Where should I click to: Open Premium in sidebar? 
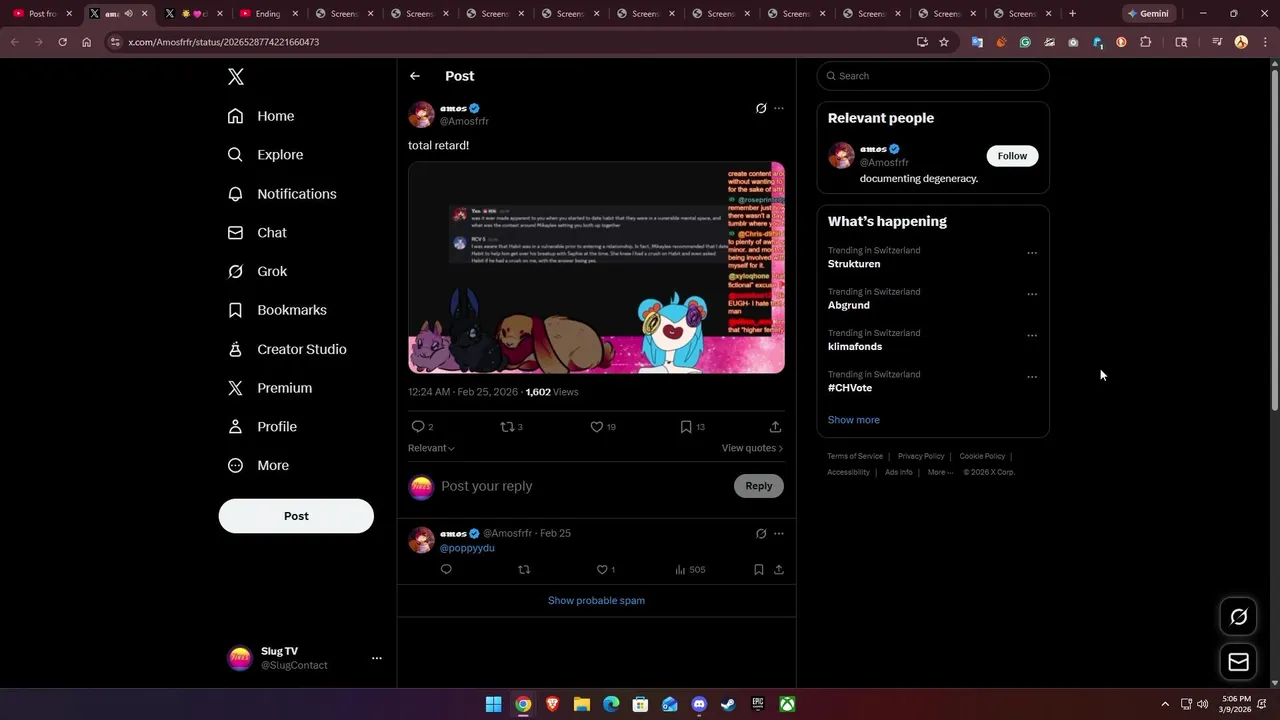pos(270,388)
